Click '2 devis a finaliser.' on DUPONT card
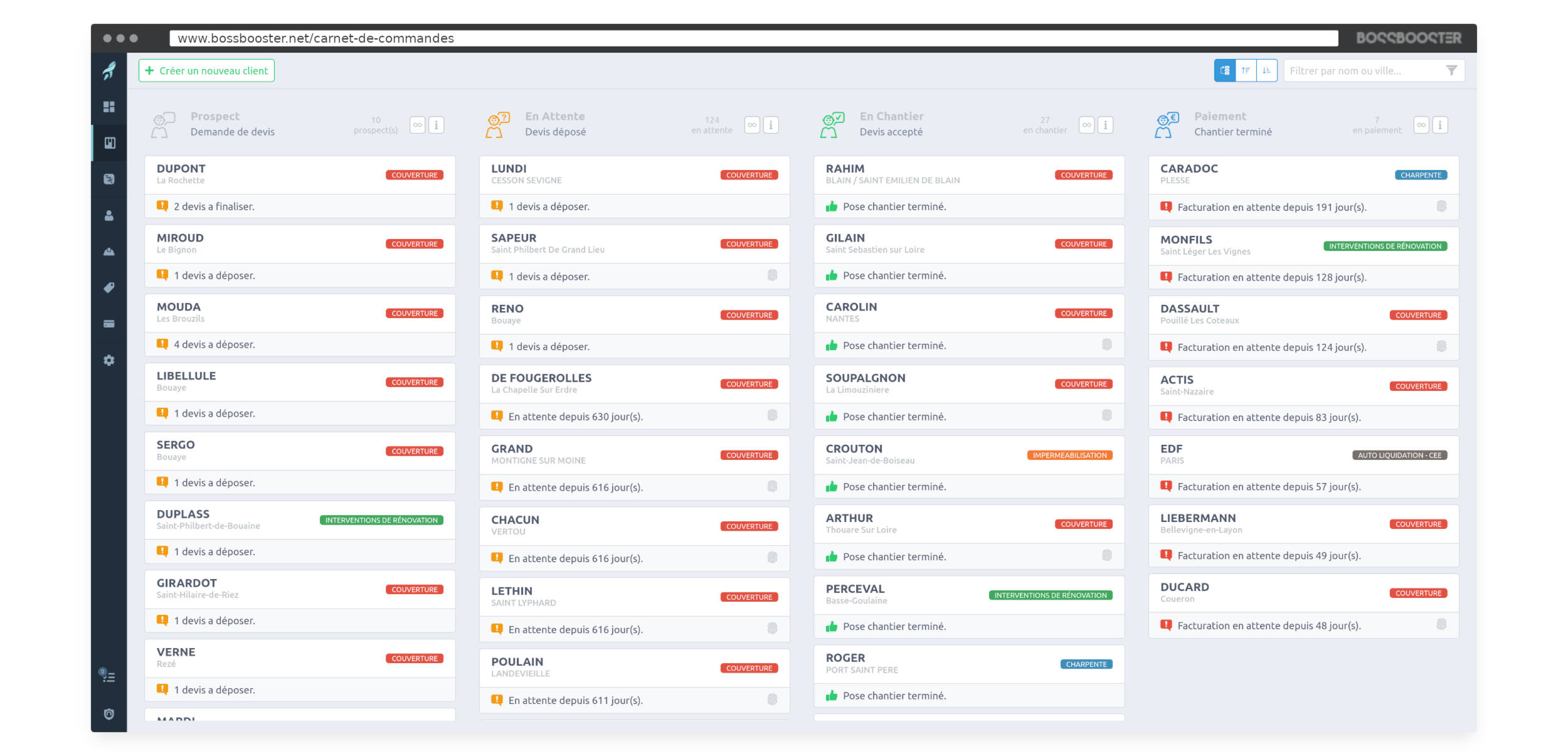1568x756 pixels. (x=214, y=206)
